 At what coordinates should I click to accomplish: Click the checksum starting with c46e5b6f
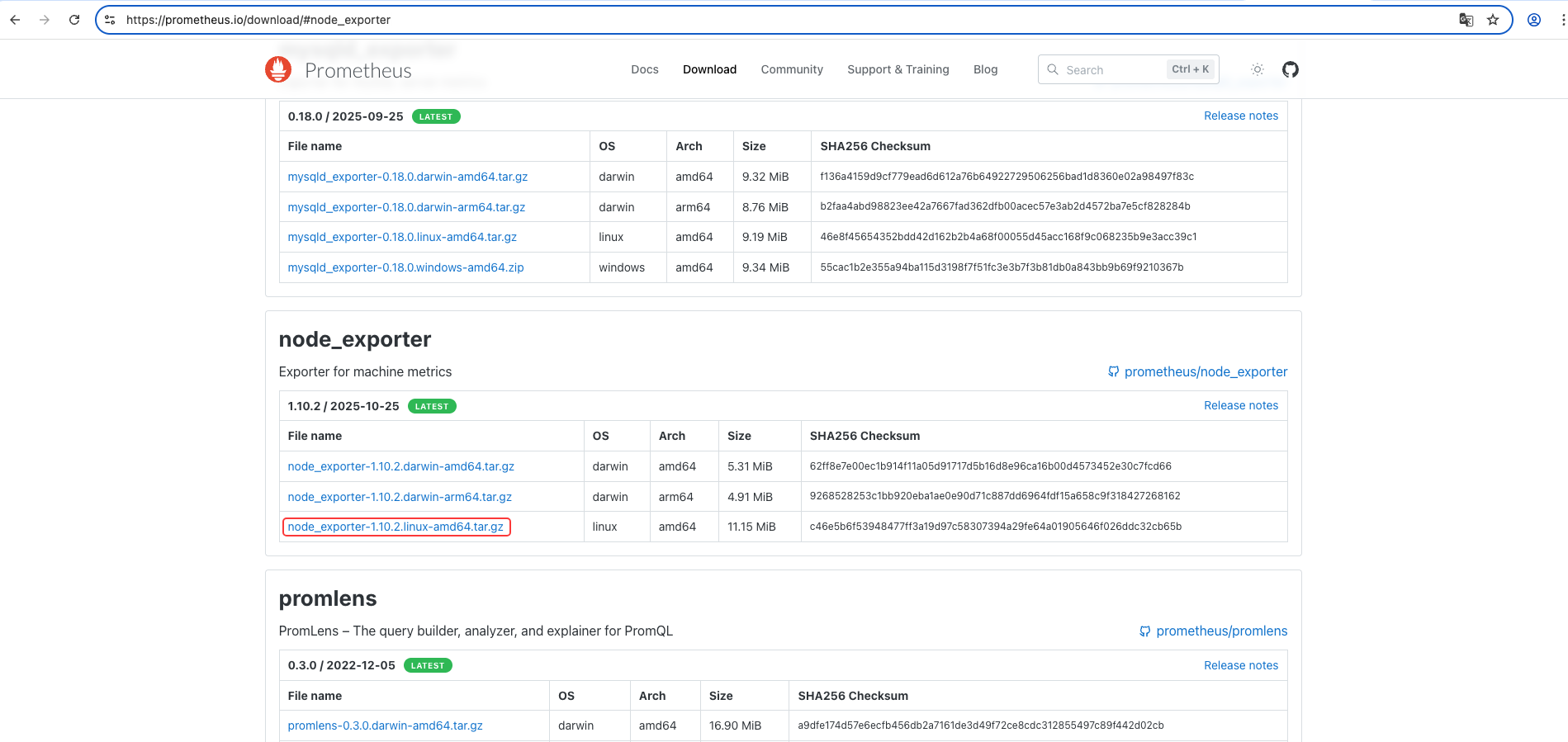tap(996, 527)
